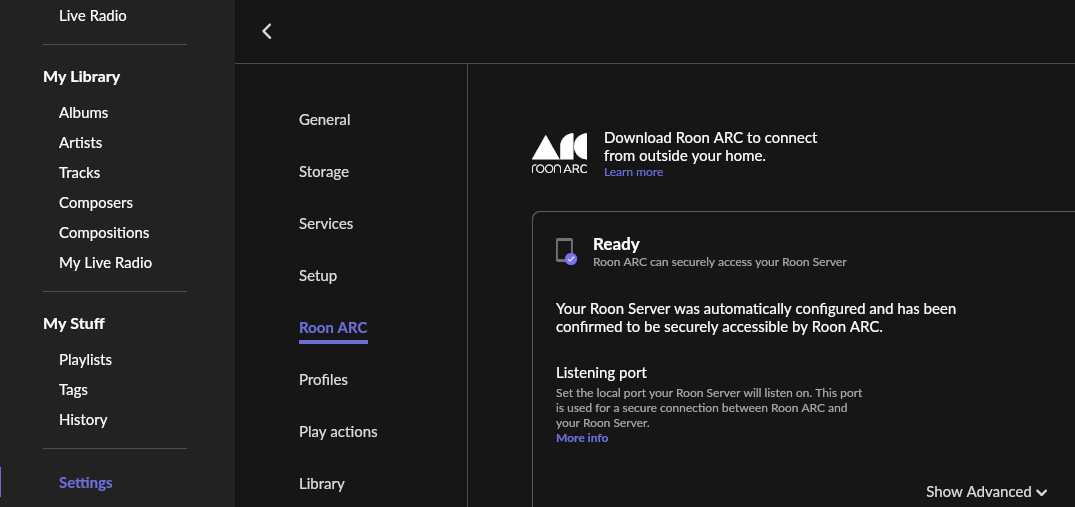Open History under My Stuff
Image resolution: width=1075 pixels, height=507 pixels.
click(83, 420)
